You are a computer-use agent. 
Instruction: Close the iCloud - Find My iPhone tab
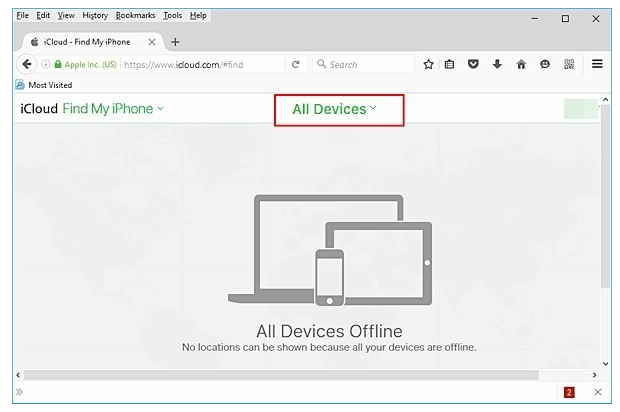[152, 42]
